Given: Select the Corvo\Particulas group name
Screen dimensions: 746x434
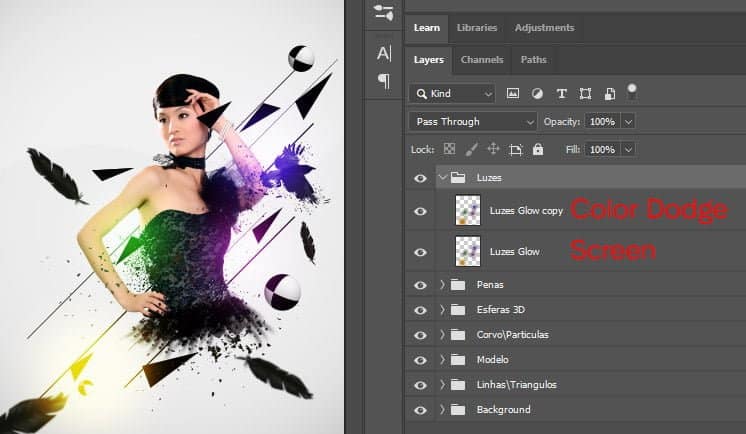Looking at the screenshot, I should pos(512,335).
